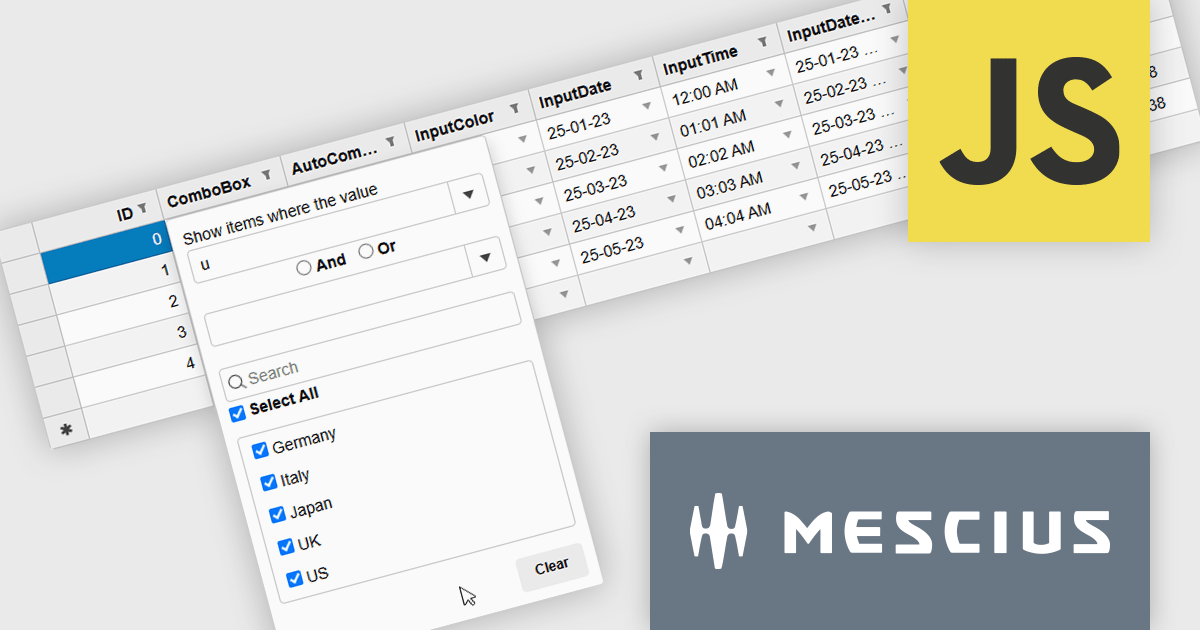The image size is (1200, 630).
Task: Click the "Show items where the value" label
Action: pyautogui.click(x=280, y=215)
